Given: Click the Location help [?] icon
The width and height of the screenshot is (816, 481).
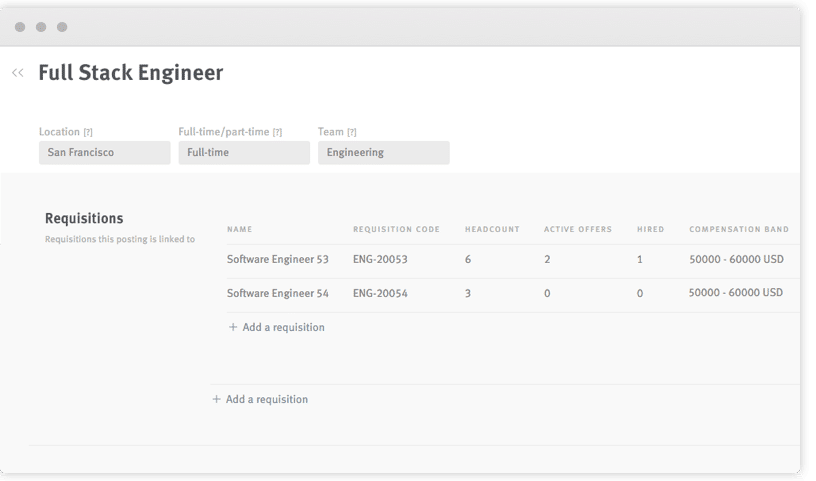Looking at the screenshot, I should [88, 132].
